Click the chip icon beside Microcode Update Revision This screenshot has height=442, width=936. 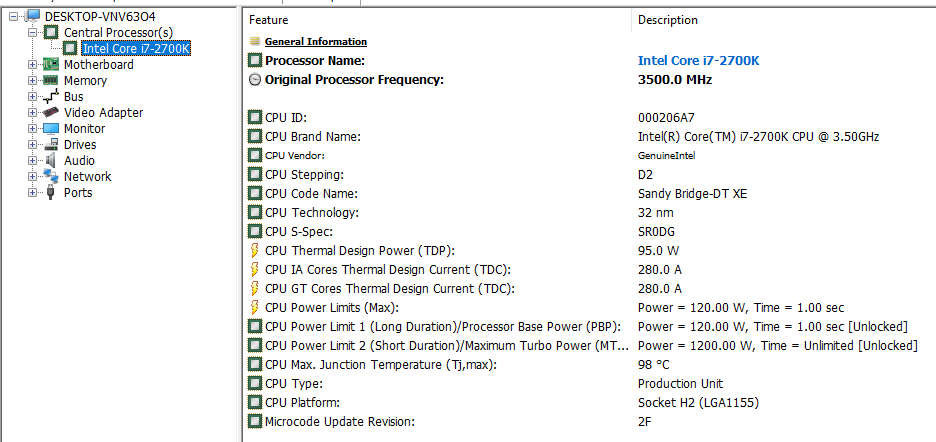pos(255,422)
